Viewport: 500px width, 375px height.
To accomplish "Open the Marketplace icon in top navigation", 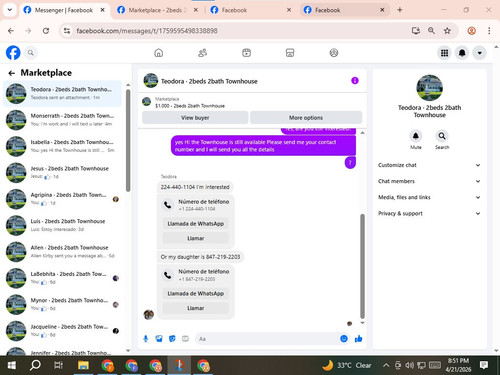I will point(290,53).
